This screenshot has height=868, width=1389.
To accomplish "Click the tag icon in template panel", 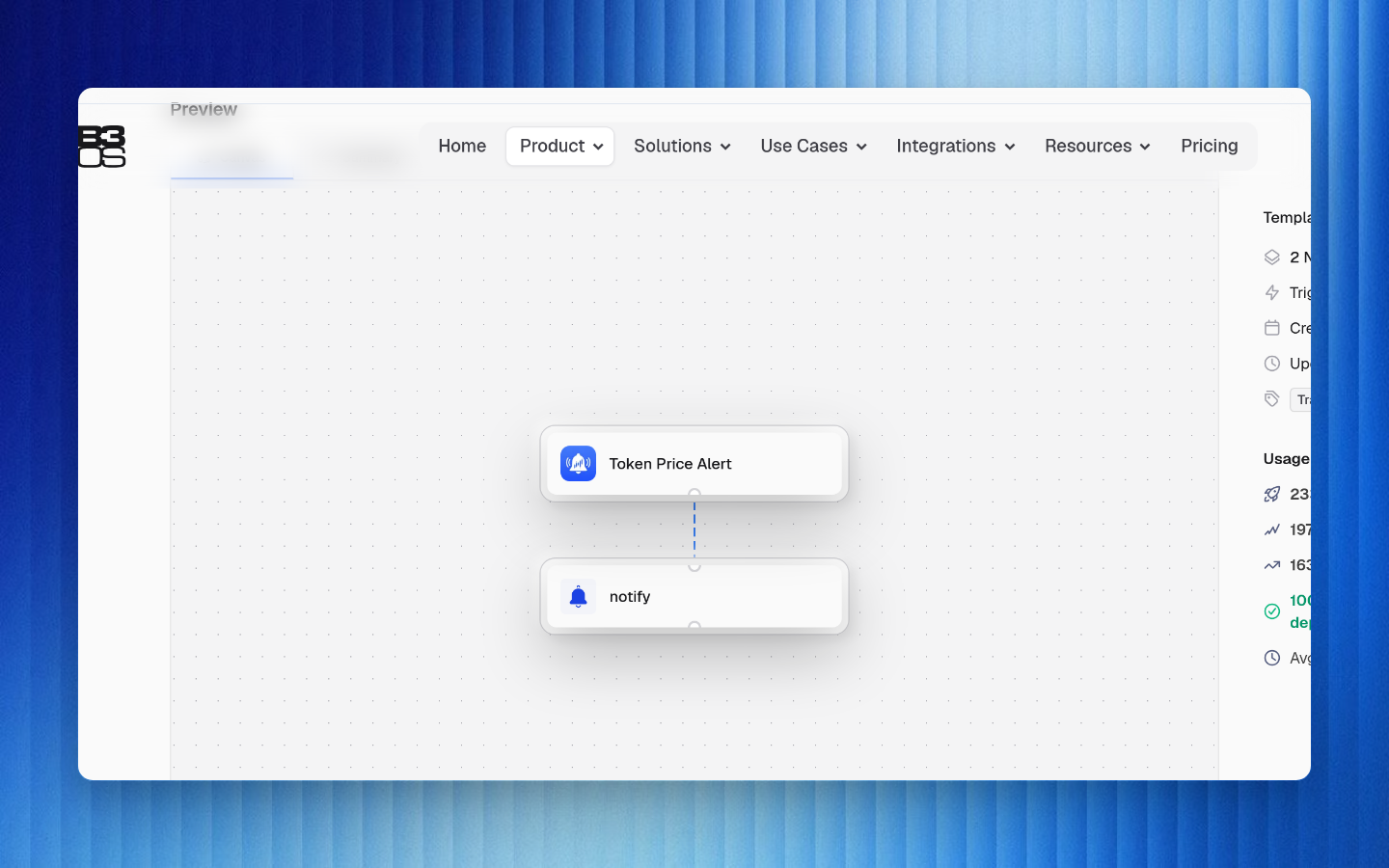I will tap(1272, 399).
